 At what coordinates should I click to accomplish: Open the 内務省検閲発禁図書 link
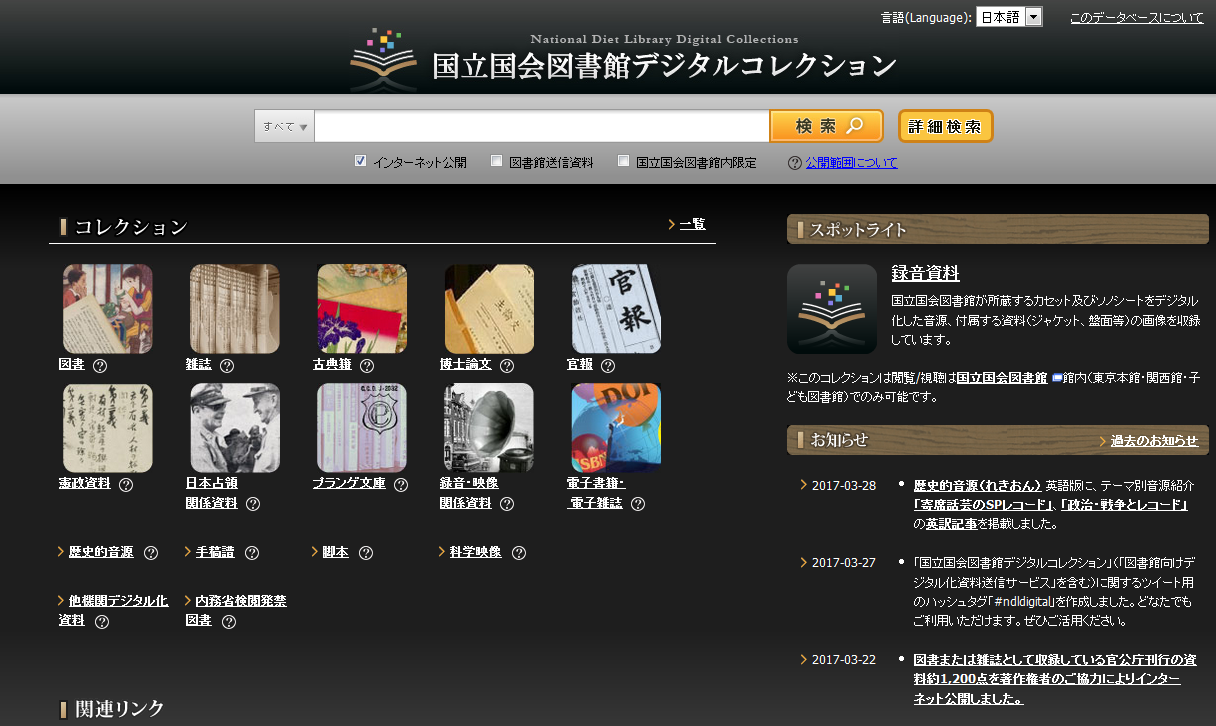pyautogui.click(x=236, y=611)
